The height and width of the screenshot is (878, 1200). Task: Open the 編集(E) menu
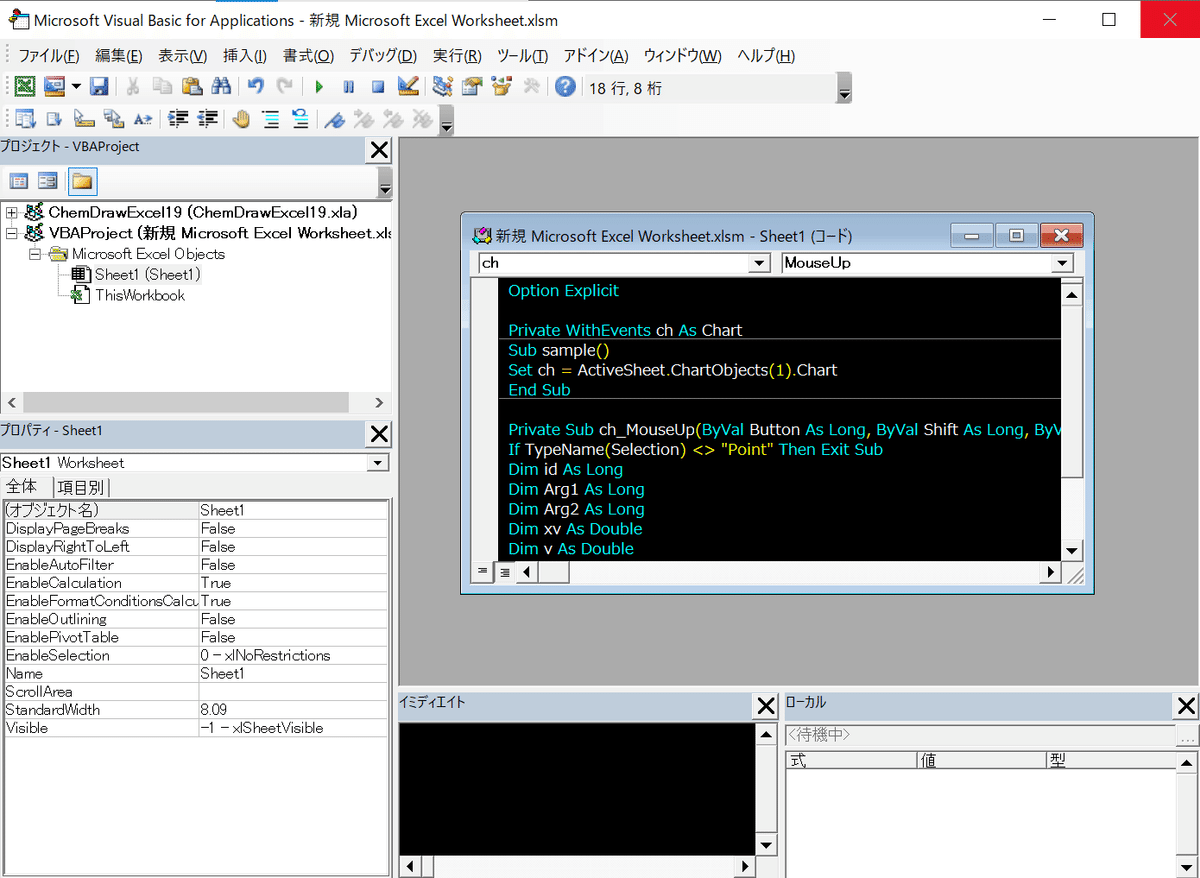119,56
